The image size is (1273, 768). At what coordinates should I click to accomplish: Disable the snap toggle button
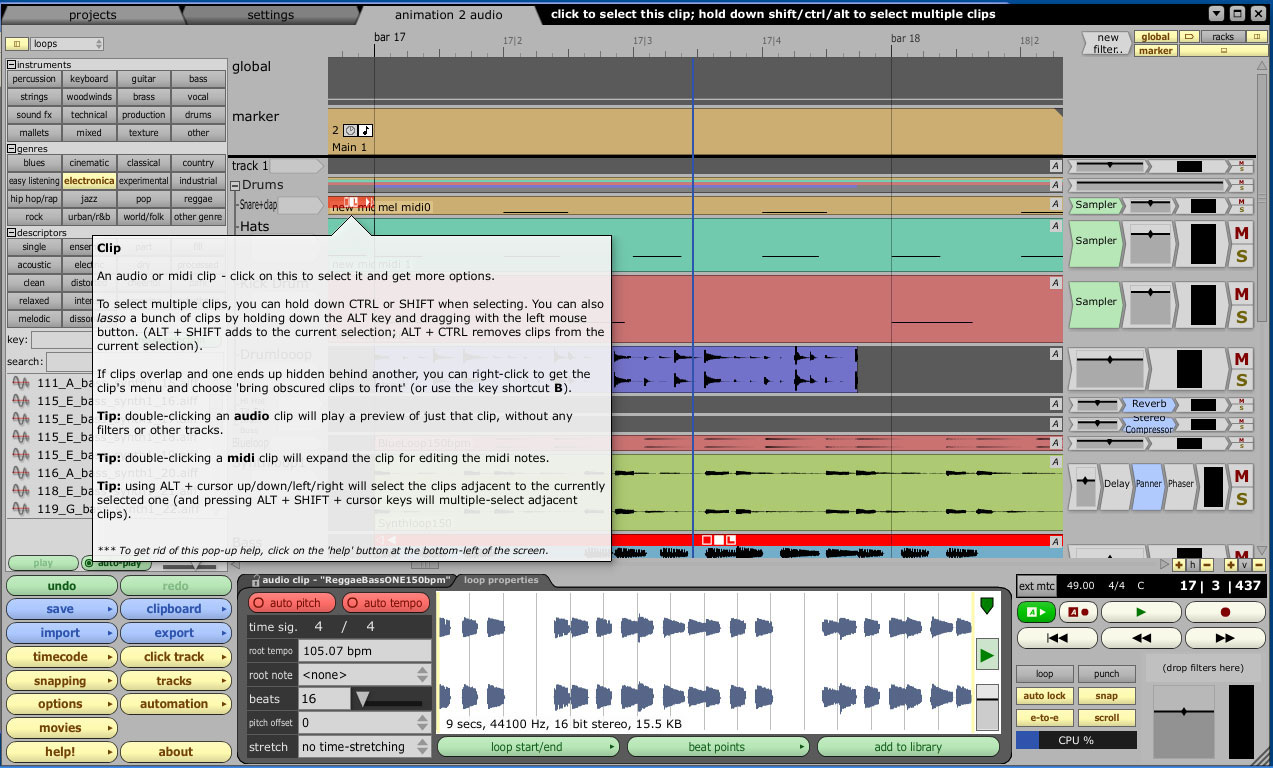1106,696
